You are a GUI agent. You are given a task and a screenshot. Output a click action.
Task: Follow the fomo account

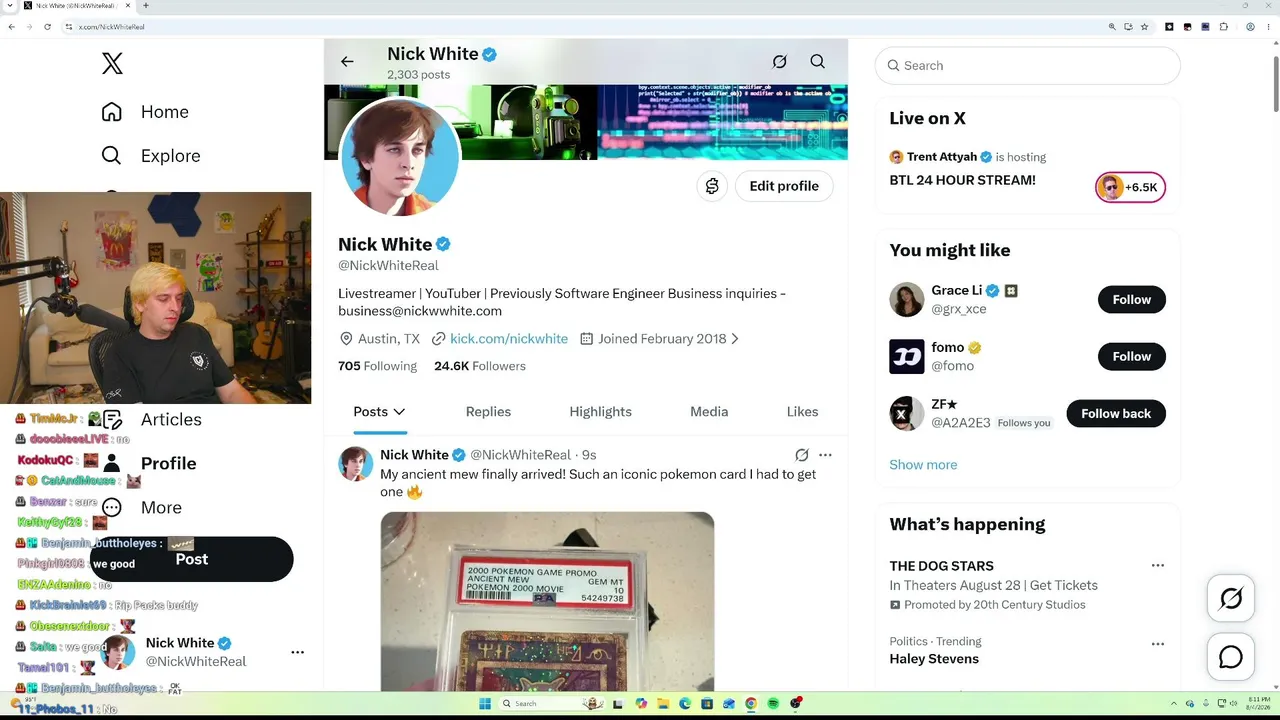1132,357
